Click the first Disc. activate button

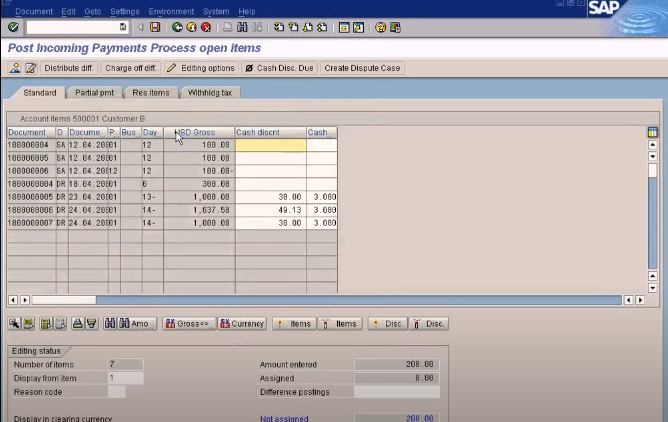pos(388,324)
